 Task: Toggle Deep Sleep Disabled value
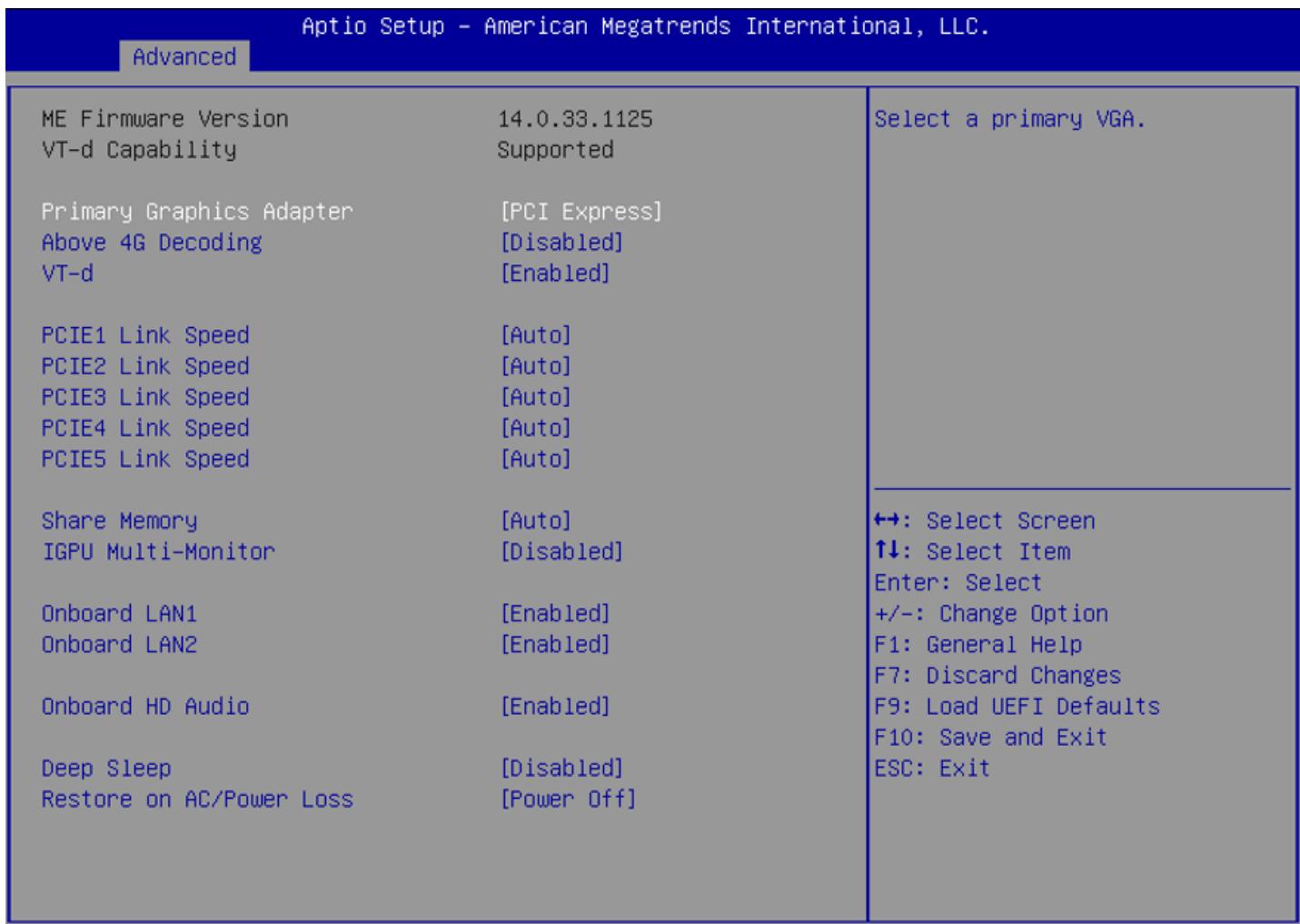pos(561,768)
